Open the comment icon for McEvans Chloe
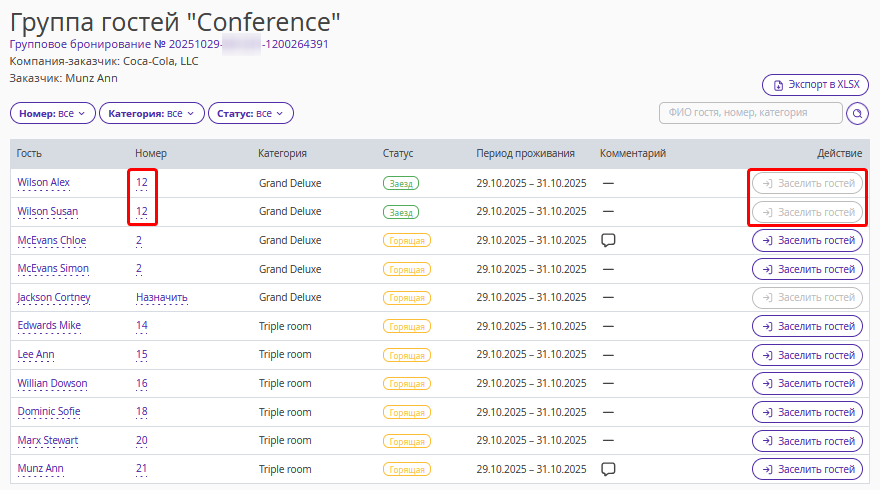This screenshot has width=880, height=490. [607, 240]
